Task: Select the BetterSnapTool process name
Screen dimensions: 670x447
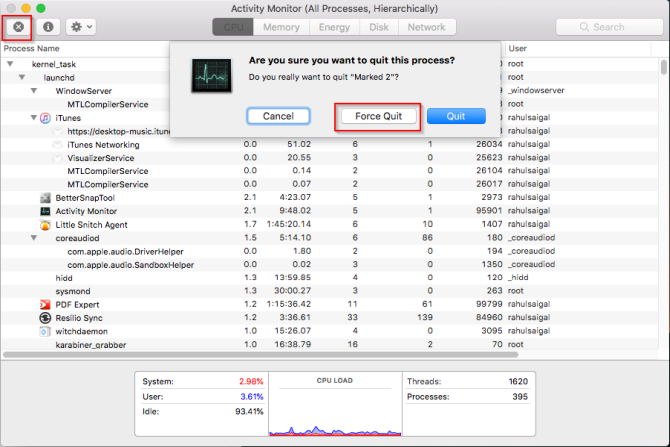Action: point(85,198)
